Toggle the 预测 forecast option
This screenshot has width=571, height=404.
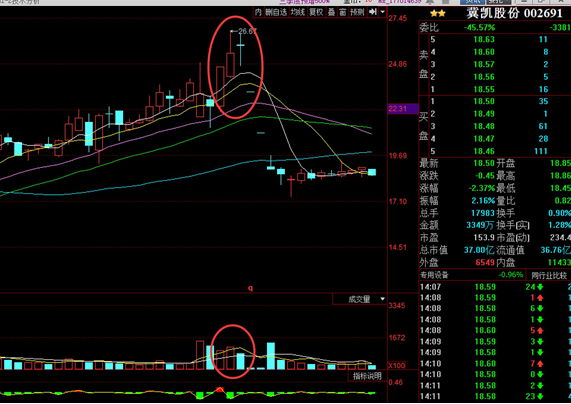click(x=357, y=12)
